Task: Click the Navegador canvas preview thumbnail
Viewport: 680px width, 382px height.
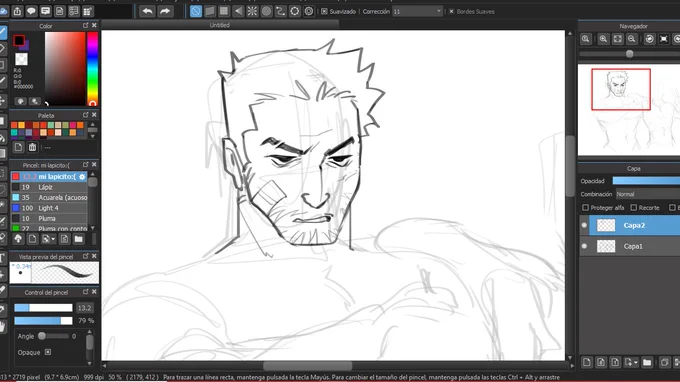Action: point(629,110)
